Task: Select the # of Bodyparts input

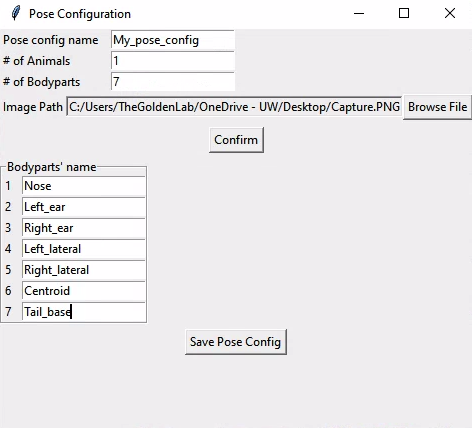Action: coord(173,82)
